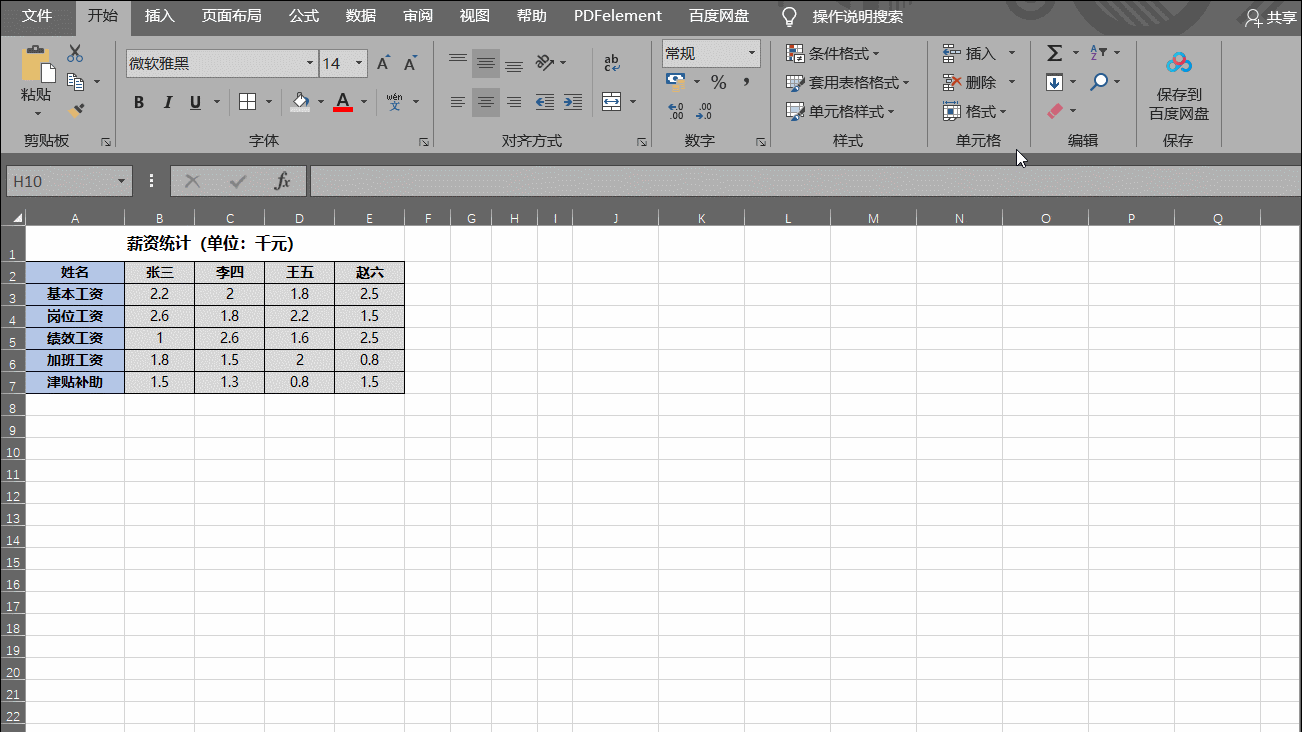Click the Increase Decimal icon
1302x732 pixels.
click(676, 110)
